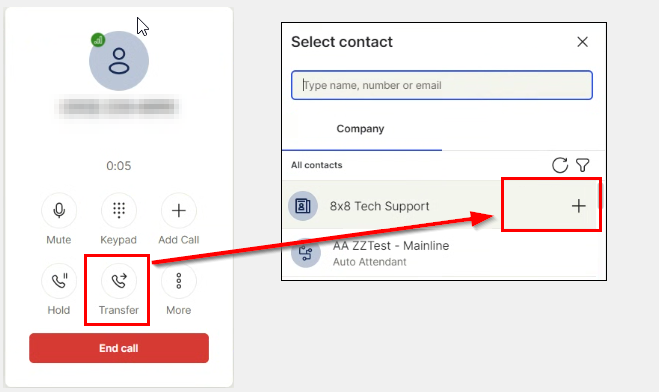Click the red End call button
Image resolution: width=659 pixels, height=392 pixels.
(x=119, y=348)
